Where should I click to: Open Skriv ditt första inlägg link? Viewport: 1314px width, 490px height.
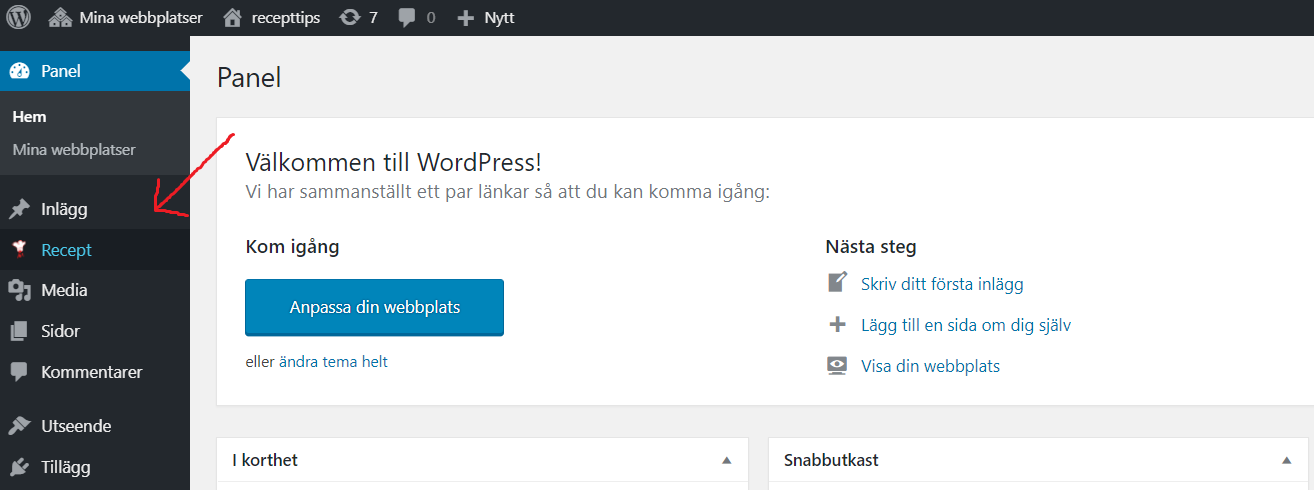click(x=942, y=284)
